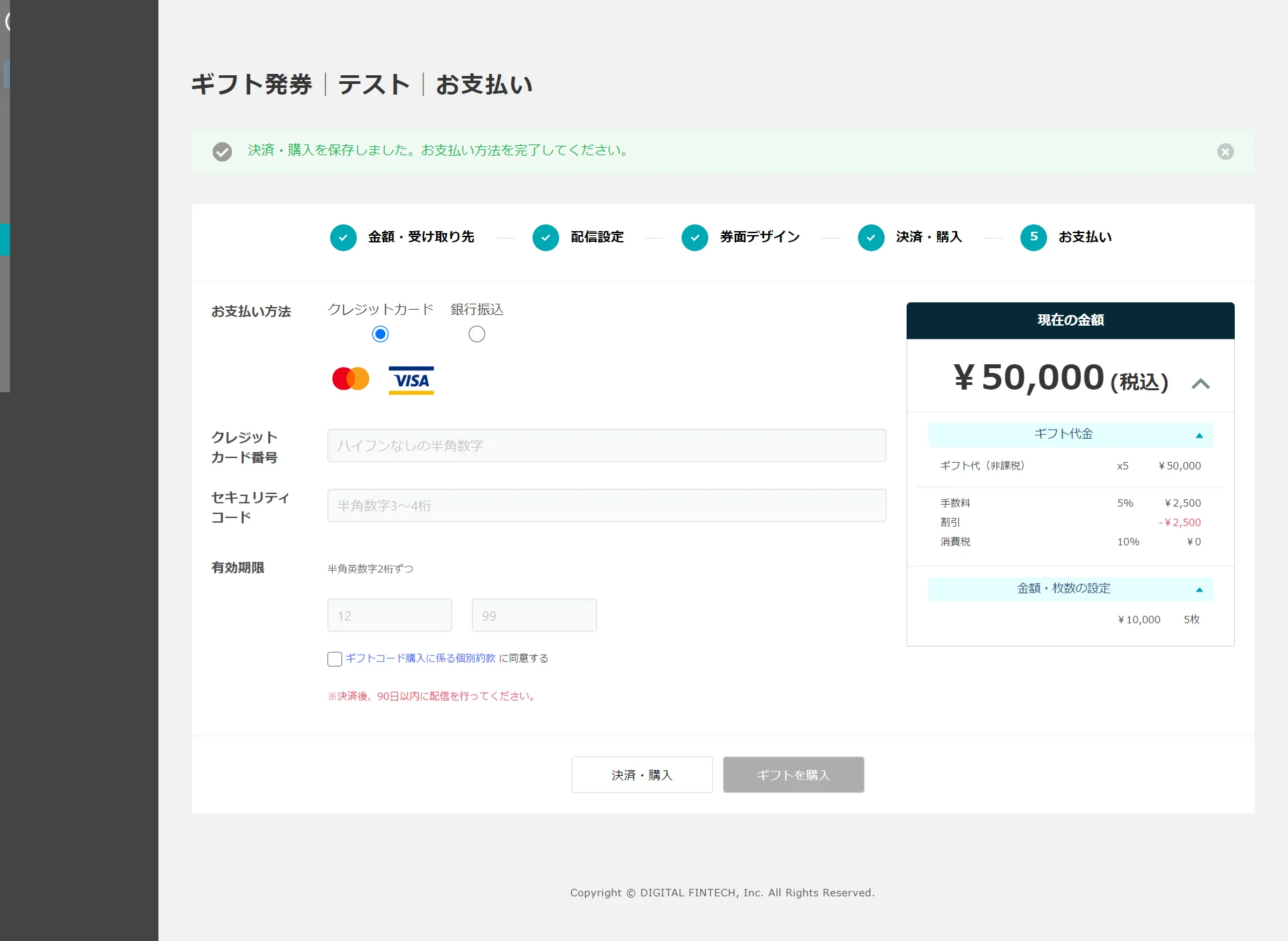Click the 配信設定 step check icon

coord(546,238)
